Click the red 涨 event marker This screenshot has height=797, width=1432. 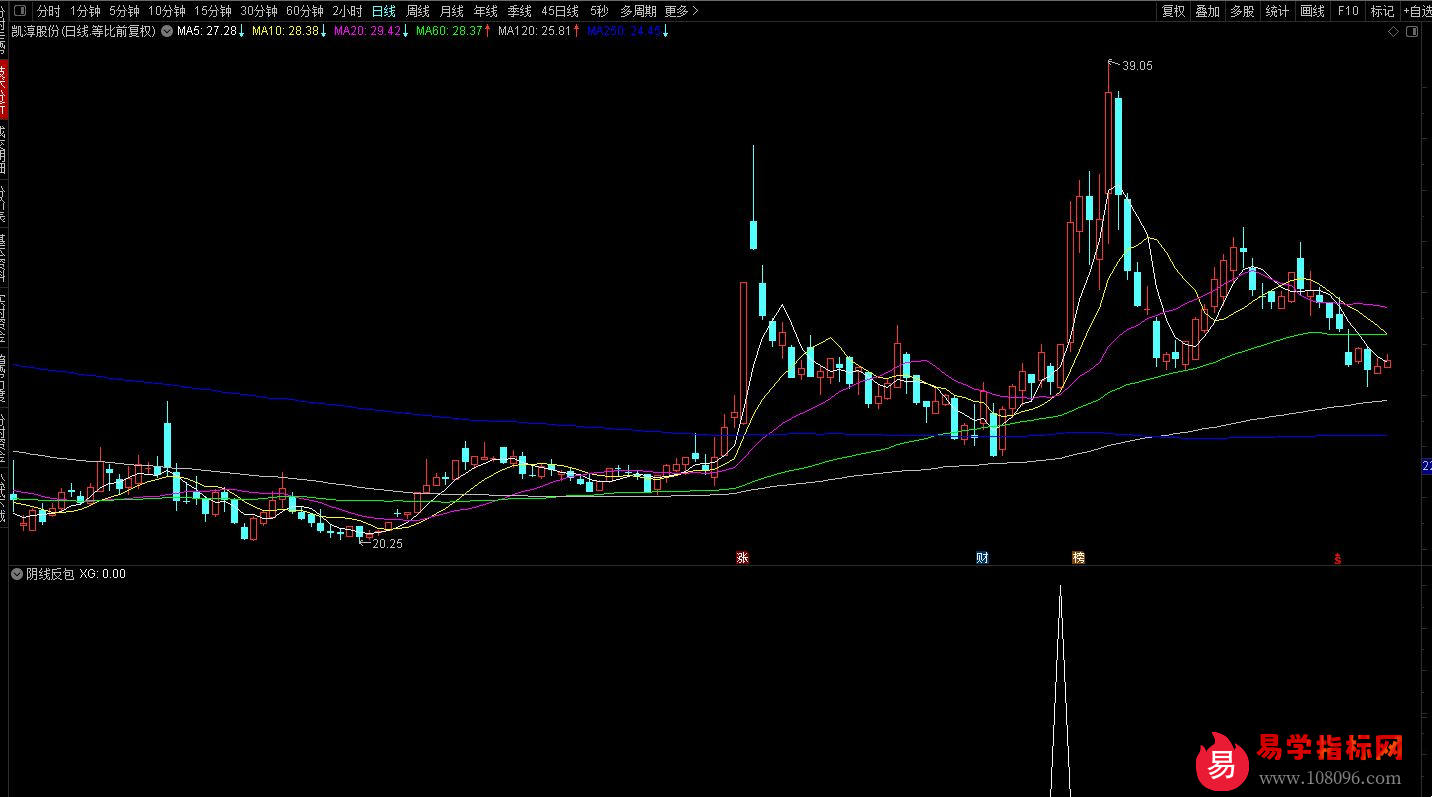(742, 558)
